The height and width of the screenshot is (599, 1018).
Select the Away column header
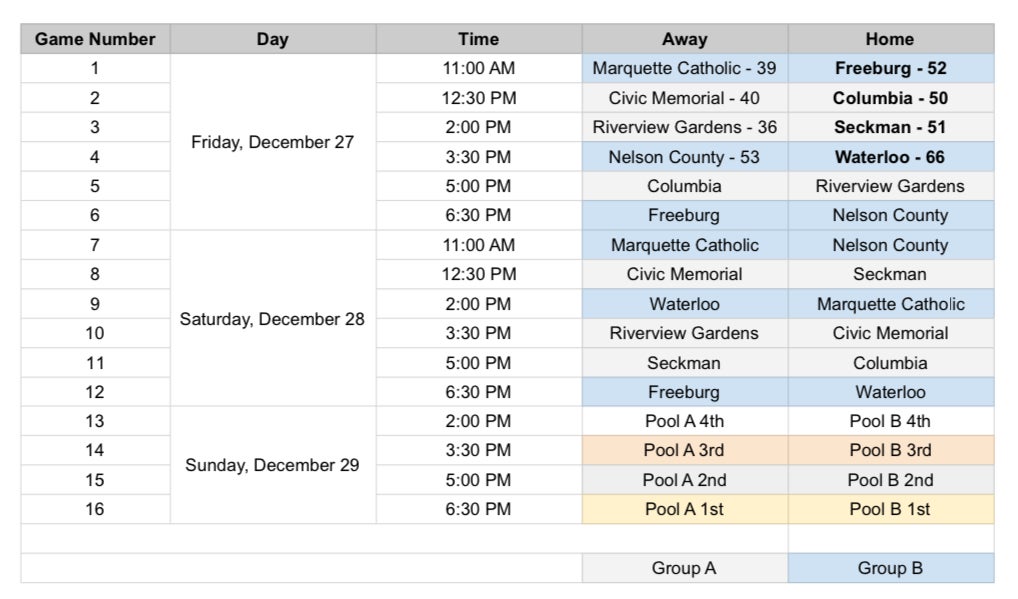coord(684,39)
